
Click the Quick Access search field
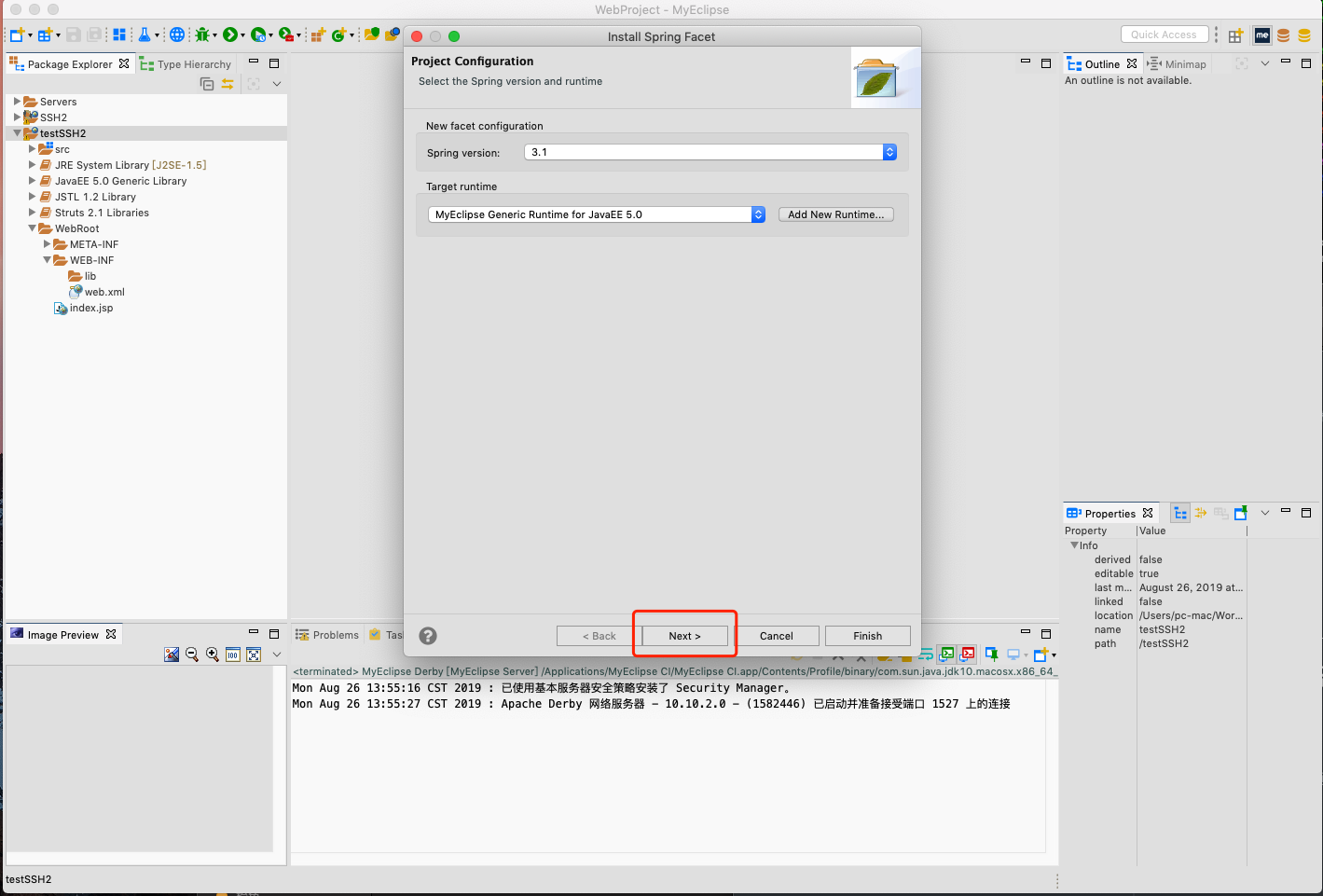1164,34
